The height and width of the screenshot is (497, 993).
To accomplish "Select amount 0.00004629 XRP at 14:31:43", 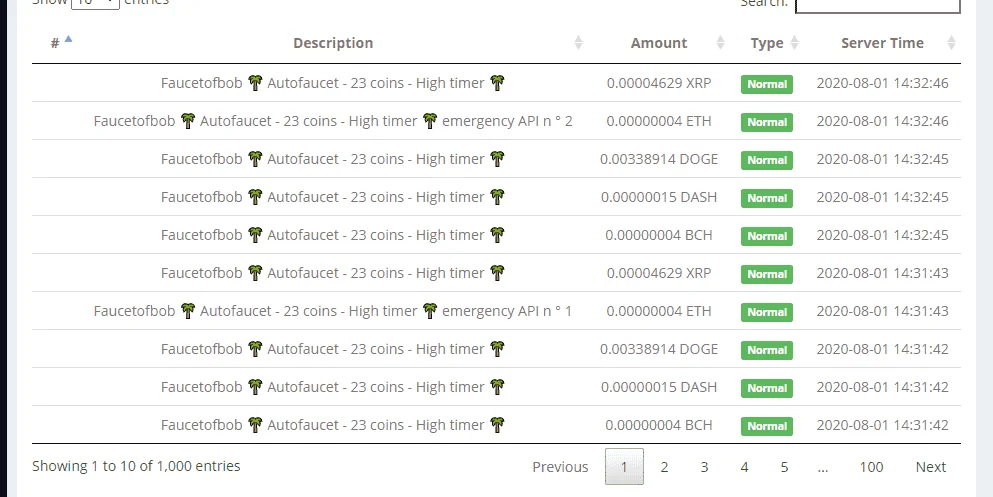I will [x=659, y=273].
